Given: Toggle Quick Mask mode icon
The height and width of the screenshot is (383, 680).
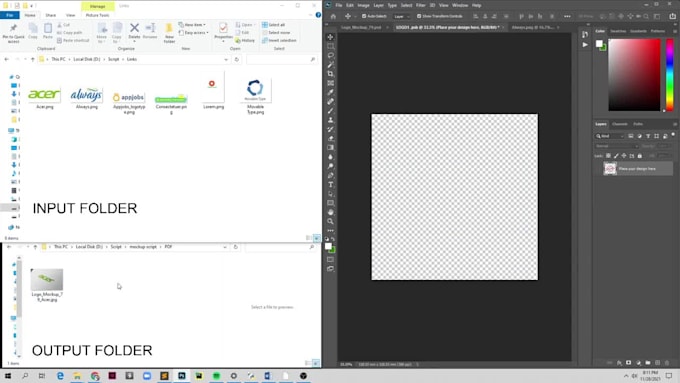Looking at the screenshot, I should (330, 259).
